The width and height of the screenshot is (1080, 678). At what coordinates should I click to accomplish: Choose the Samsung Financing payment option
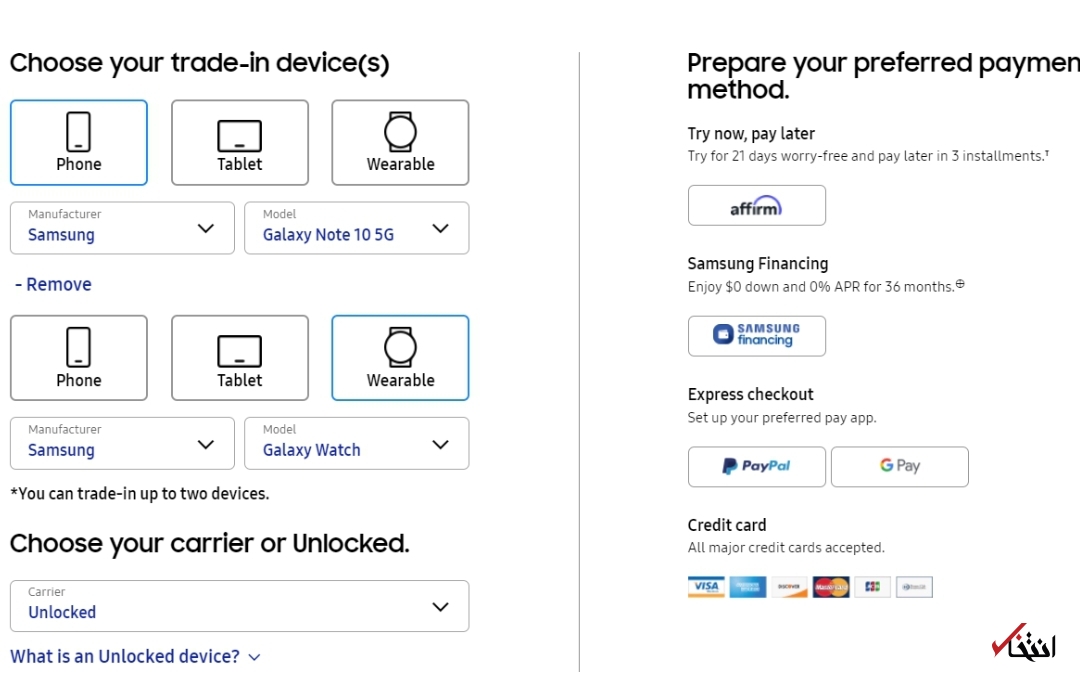pyautogui.click(x=756, y=336)
